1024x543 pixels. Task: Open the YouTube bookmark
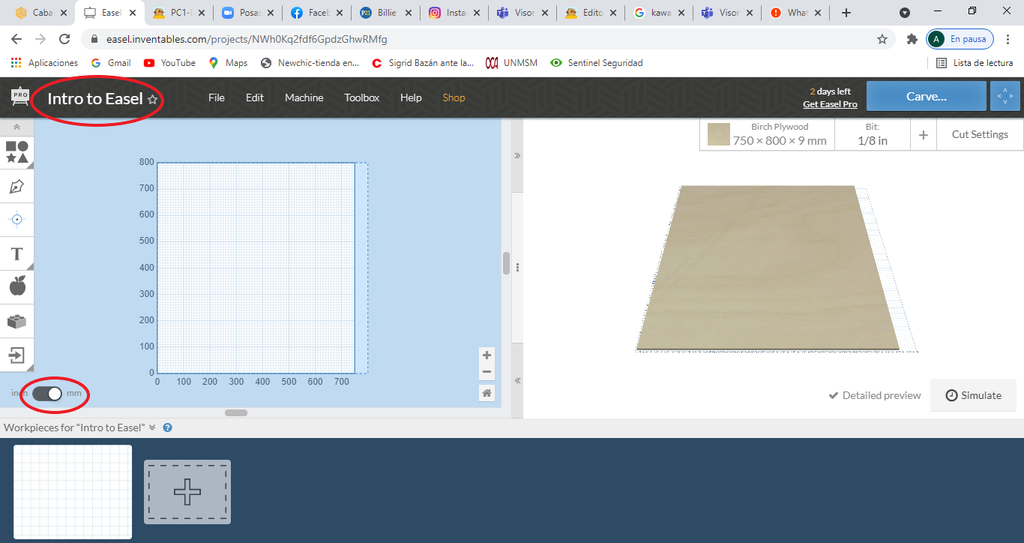coord(170,63)
